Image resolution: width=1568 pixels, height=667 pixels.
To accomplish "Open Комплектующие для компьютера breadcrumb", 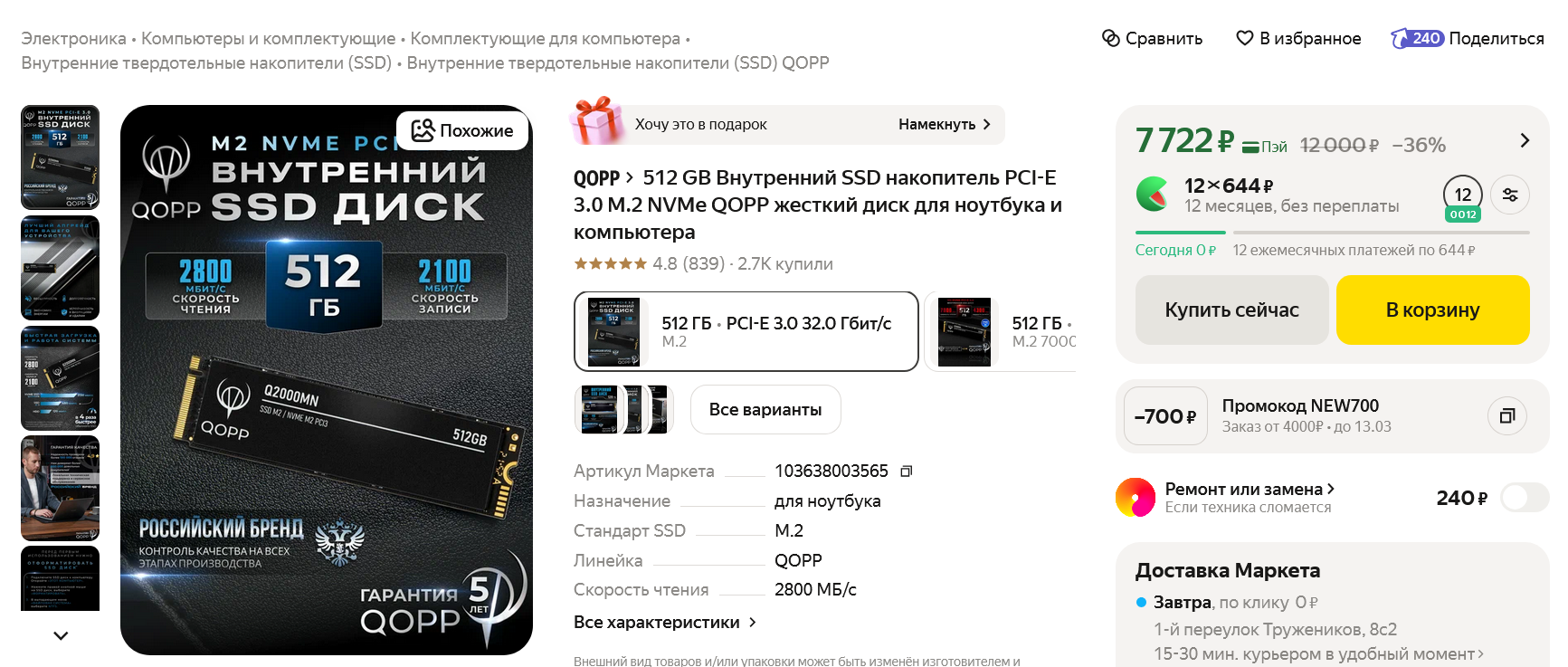I will point(545,39).
